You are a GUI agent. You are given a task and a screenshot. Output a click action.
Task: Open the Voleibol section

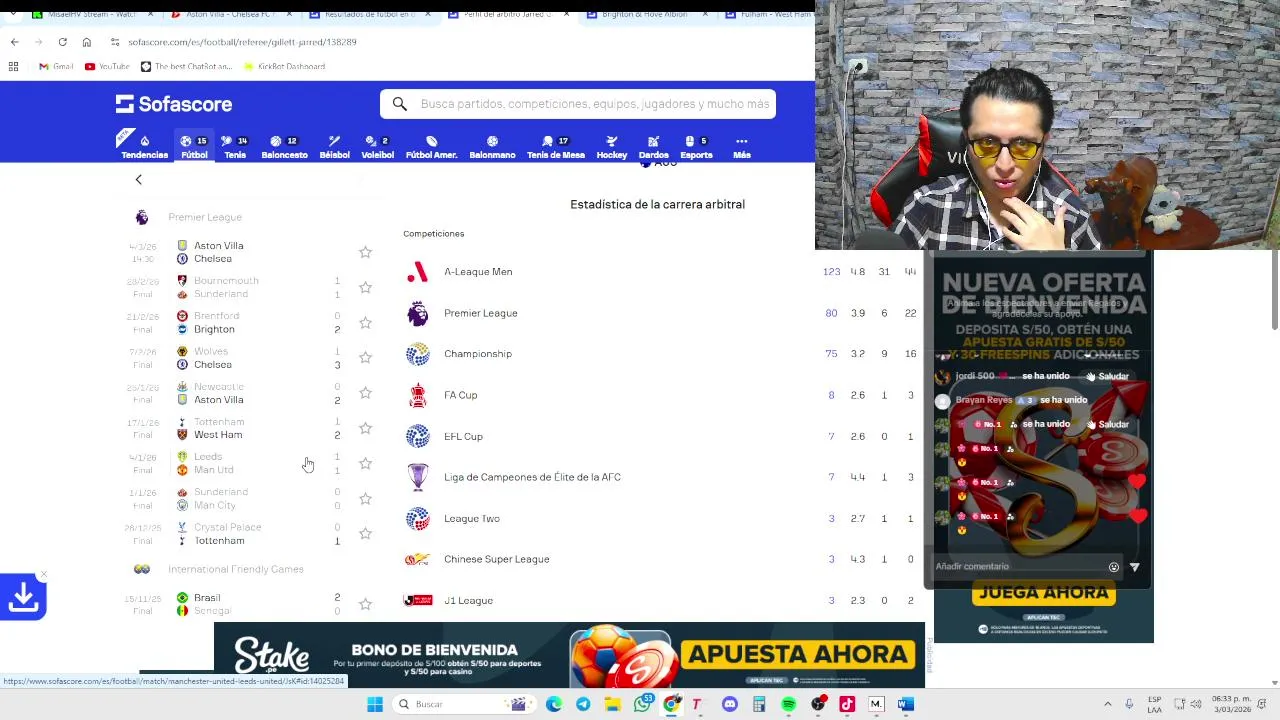tap(377, 147)
